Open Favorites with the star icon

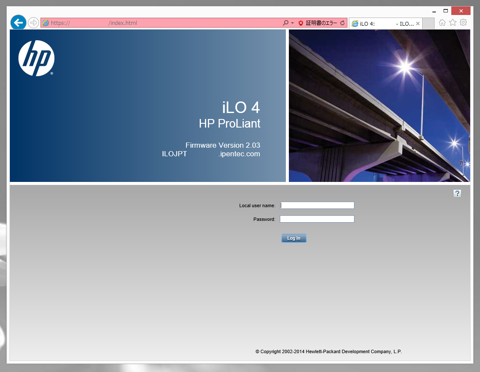point(453,22)
